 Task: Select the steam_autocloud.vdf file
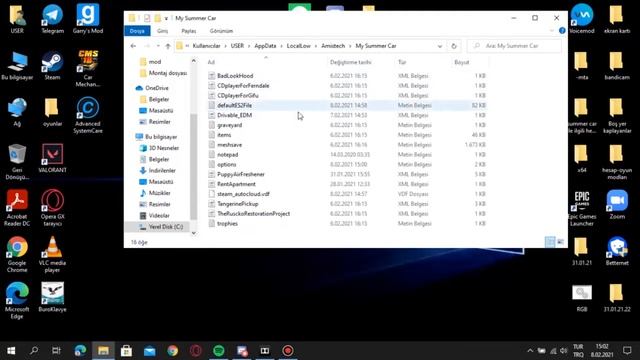tap(243, 194)
